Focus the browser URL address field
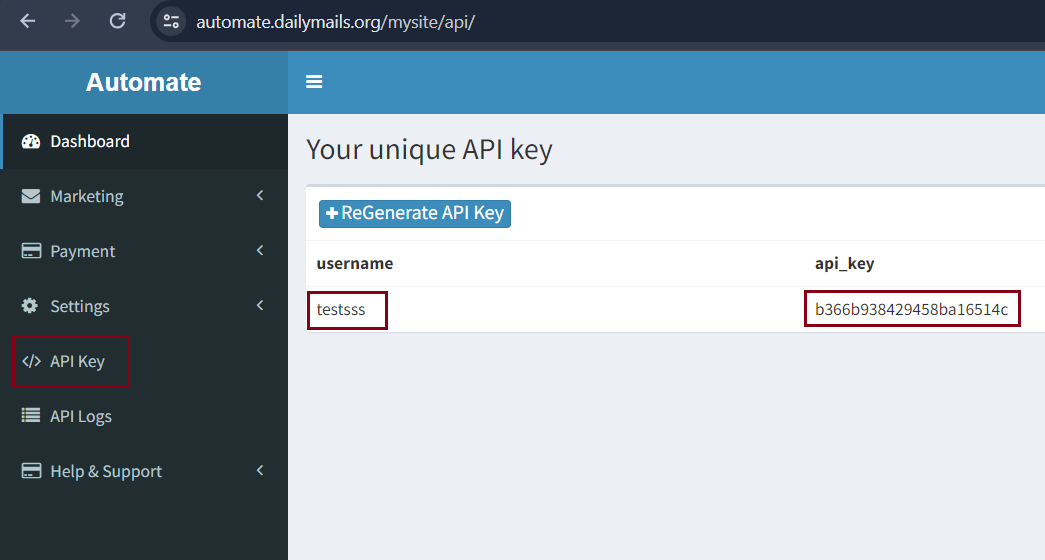The image size is (1045, 560). click(500, 21)
